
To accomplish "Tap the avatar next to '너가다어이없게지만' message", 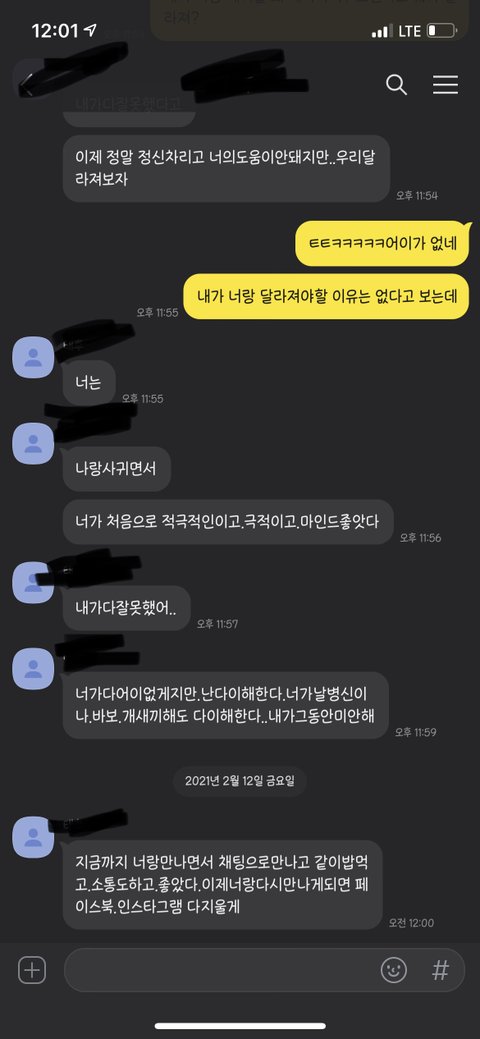I will click(33, 669).
